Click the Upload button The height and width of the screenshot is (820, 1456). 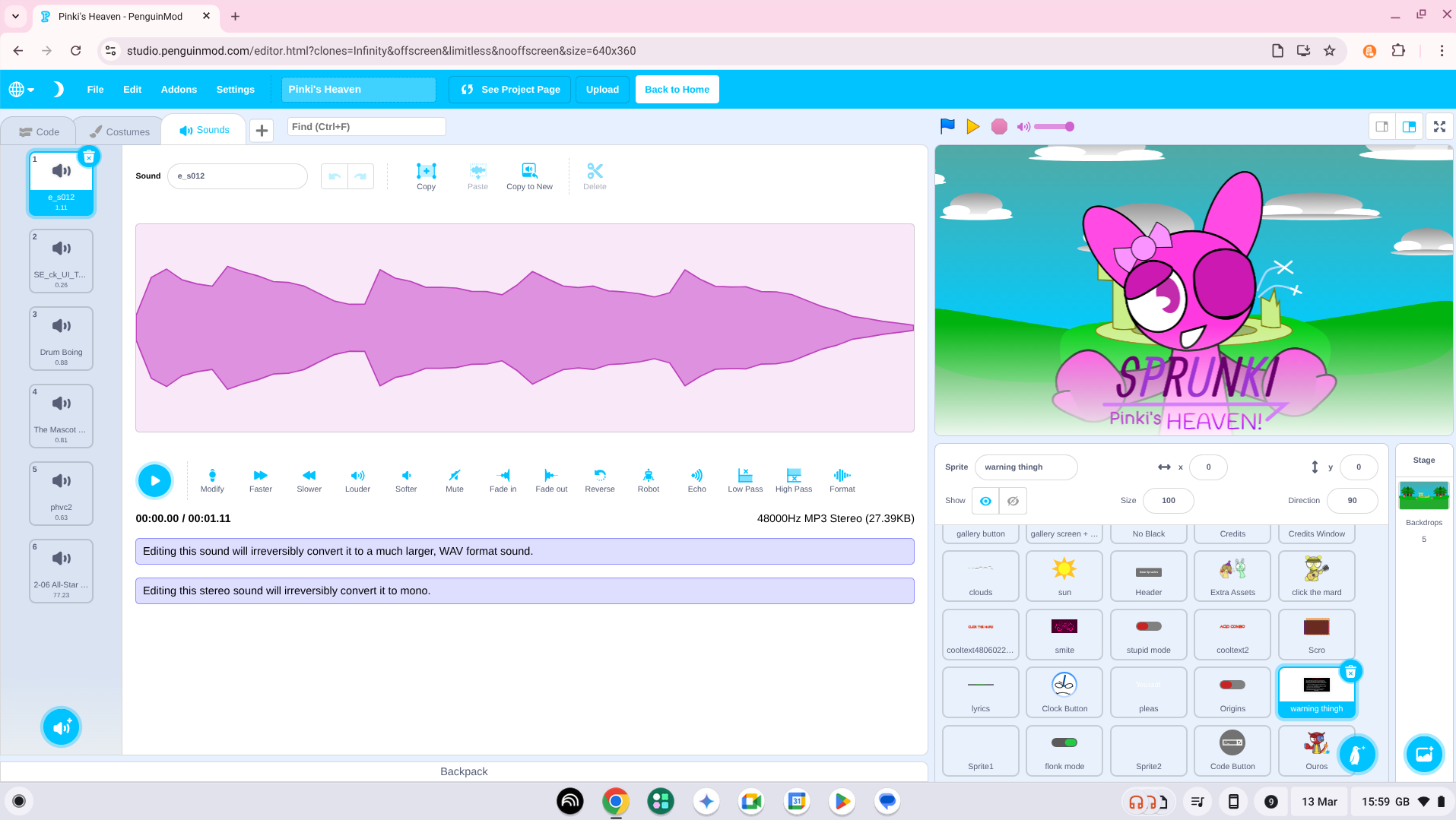(x=602, y=90)
